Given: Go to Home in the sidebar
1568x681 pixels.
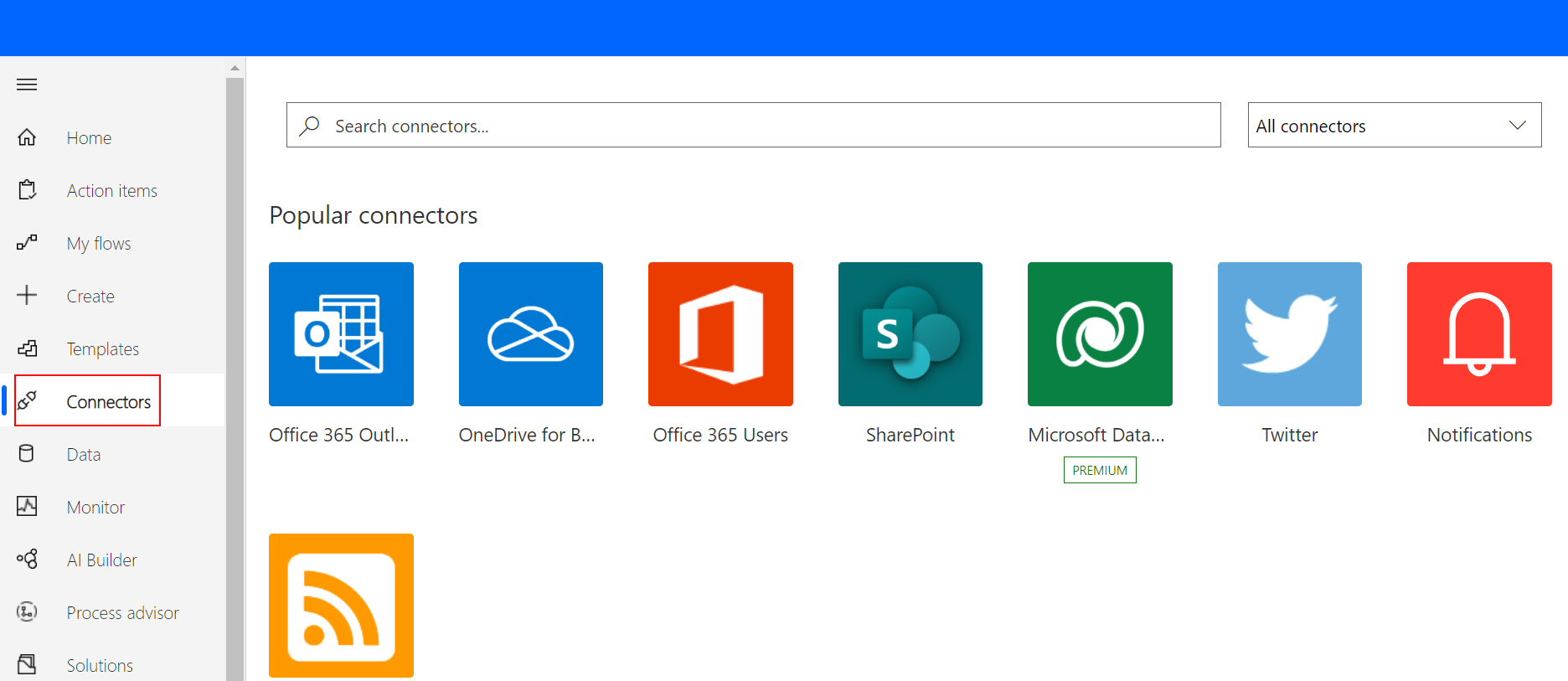Looking at the screenshot, I should coord(89,138).
